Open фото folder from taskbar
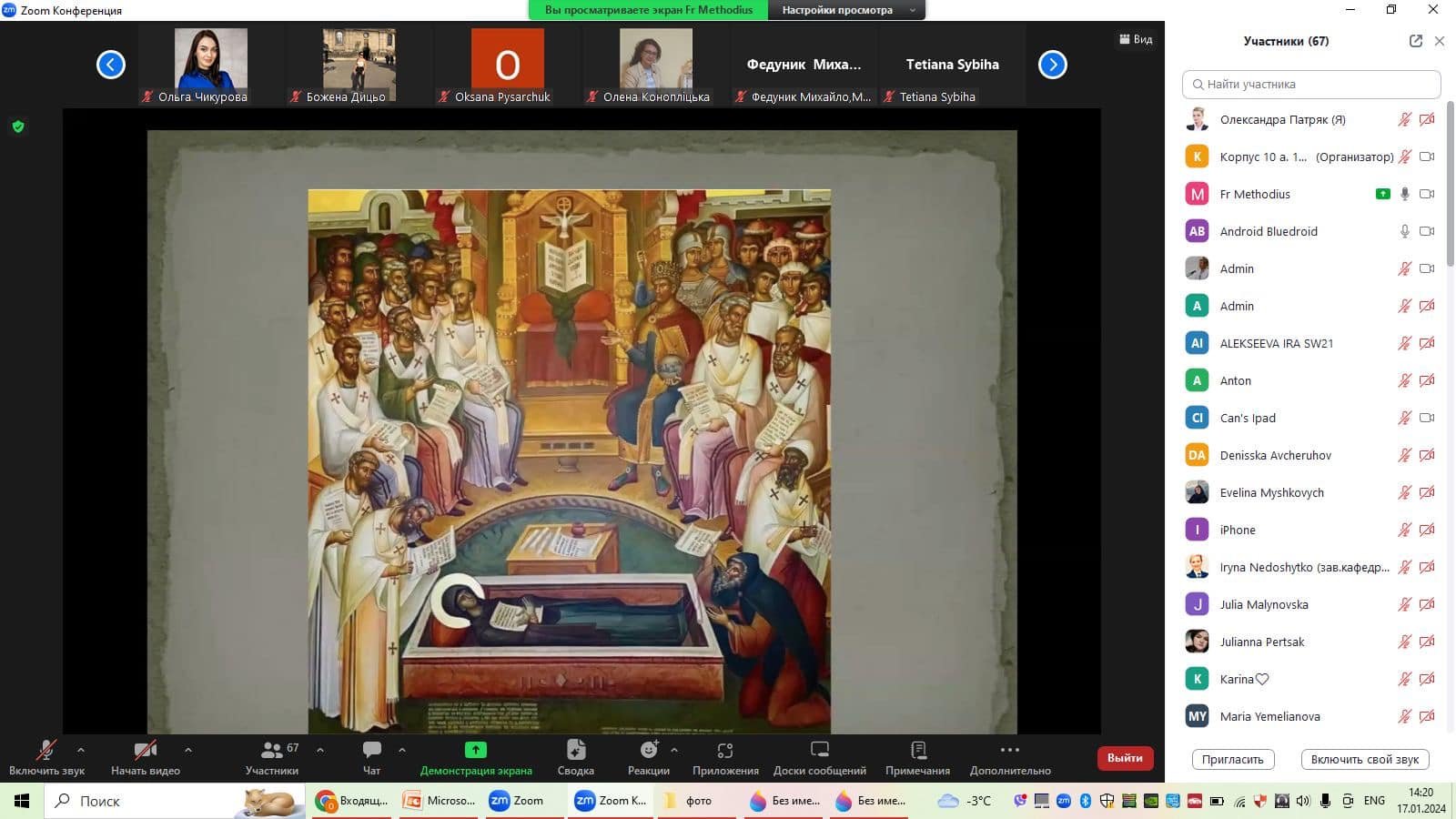This screenshot has width=1456, height=819. tap(699, 801)
